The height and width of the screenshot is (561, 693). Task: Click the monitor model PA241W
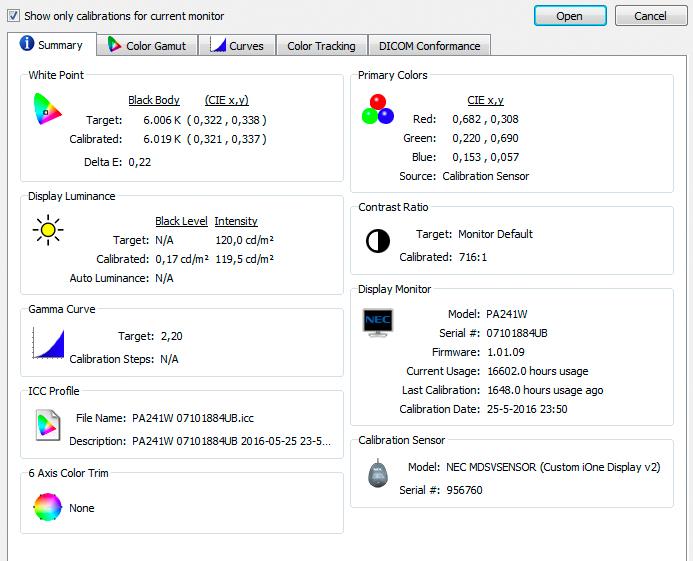point(506,314)
